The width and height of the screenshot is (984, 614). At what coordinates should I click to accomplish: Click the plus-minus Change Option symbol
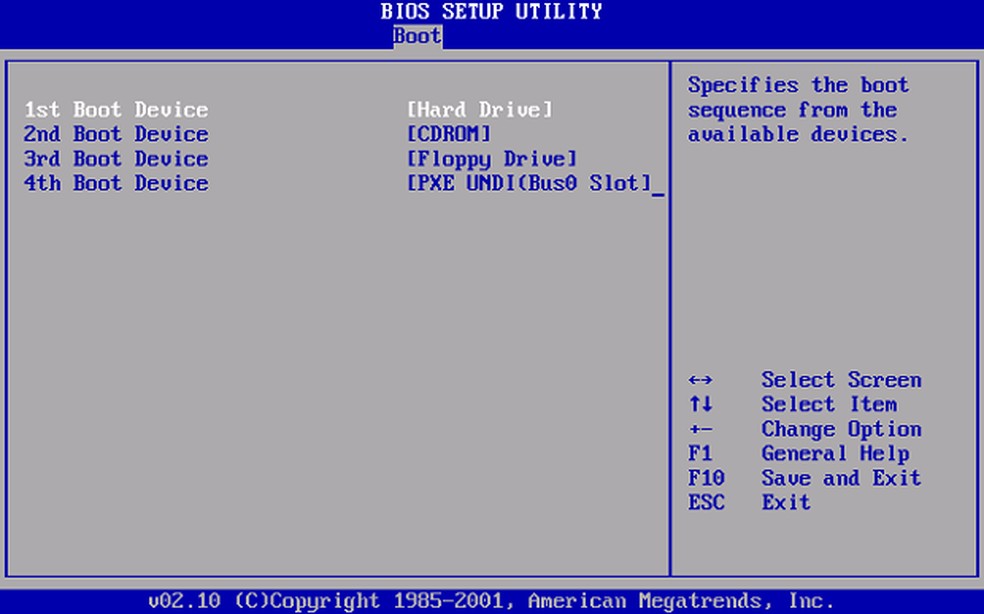[x=700, y=430]
